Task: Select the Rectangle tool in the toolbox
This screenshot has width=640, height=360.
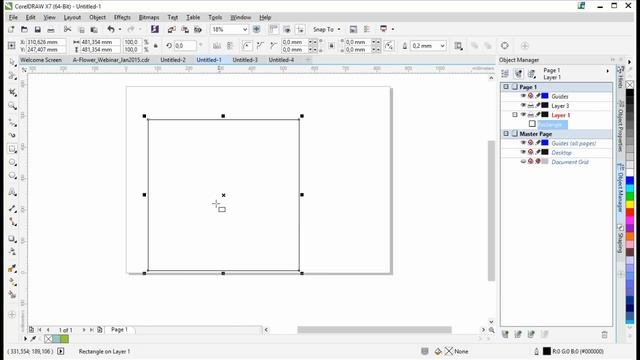Action: click(x=12, y=149)
